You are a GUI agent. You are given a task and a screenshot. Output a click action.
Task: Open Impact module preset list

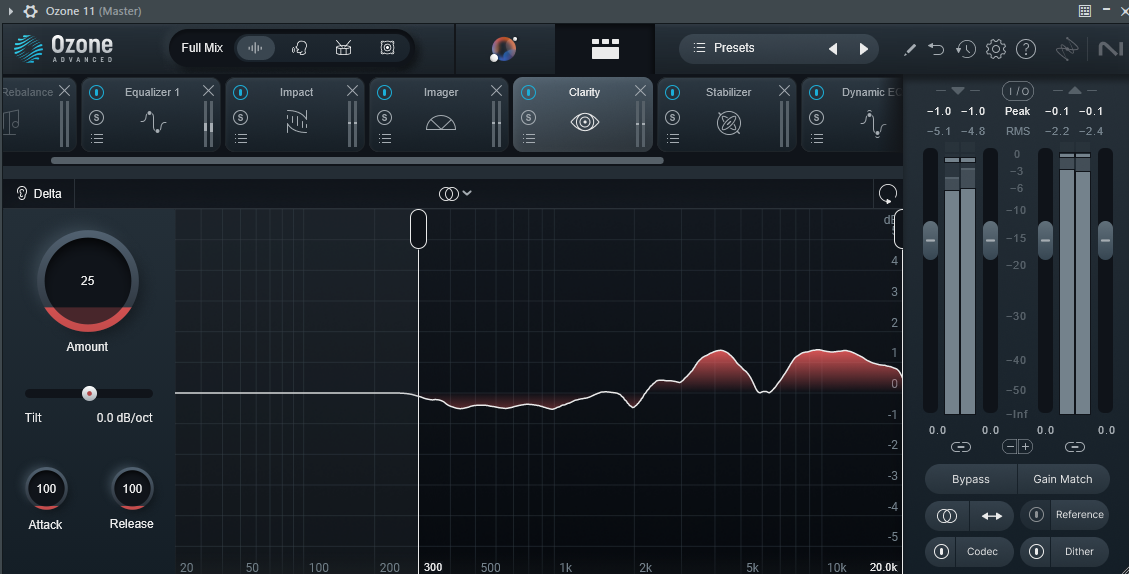(240, 138)
